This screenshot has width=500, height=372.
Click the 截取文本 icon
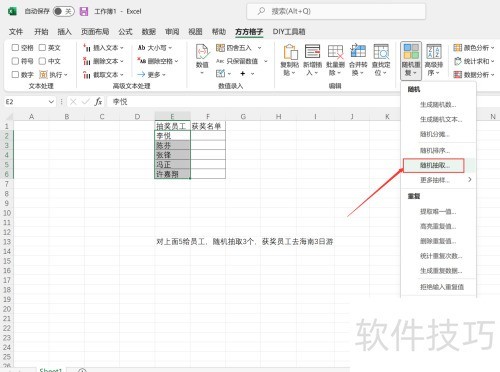tap(87, 75)
